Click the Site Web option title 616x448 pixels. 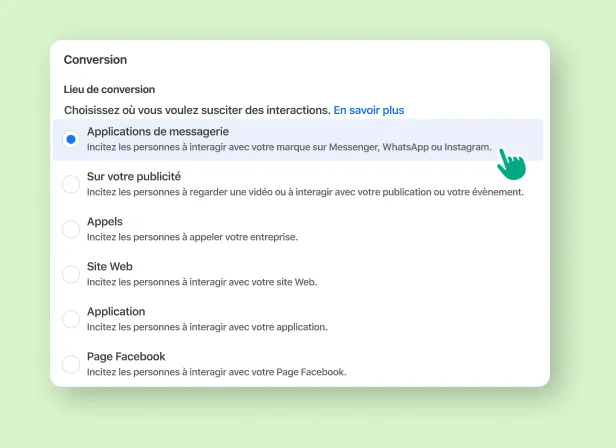pos(110,266)
